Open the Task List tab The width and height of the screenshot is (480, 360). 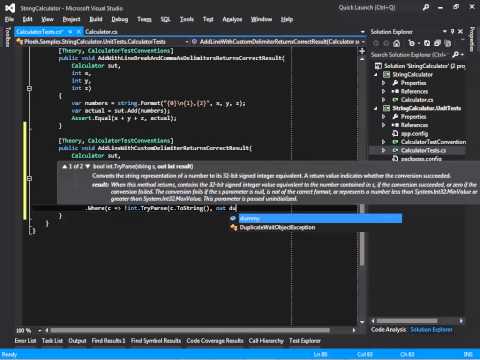coord(52,341)
